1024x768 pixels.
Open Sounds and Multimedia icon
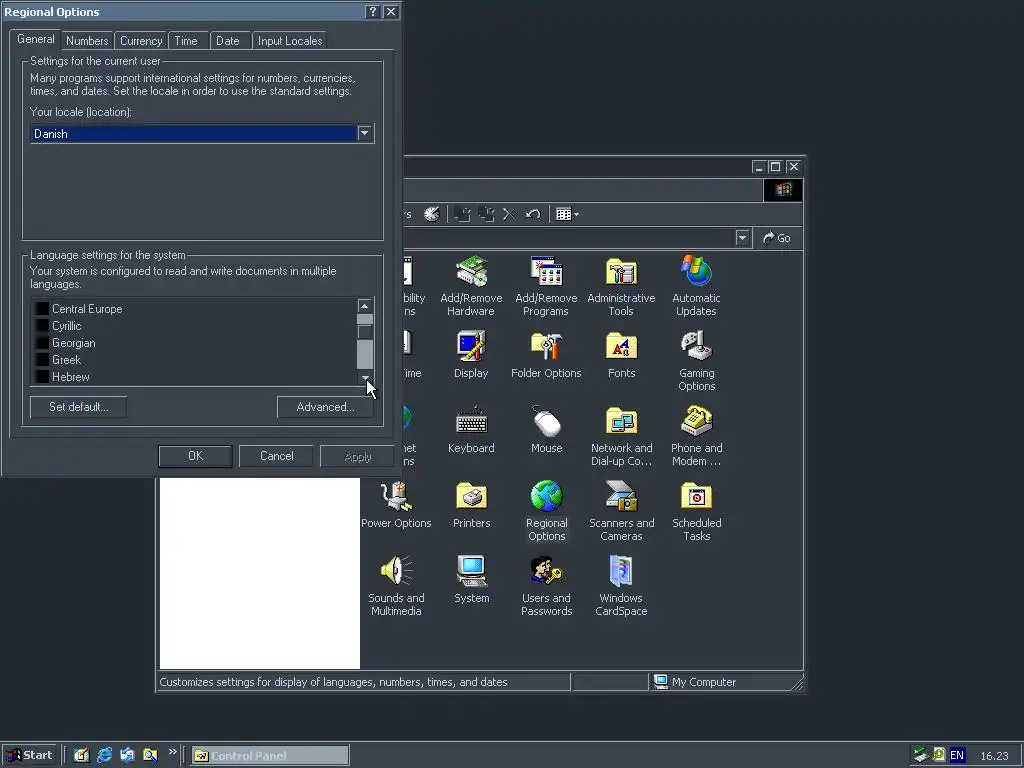pyautogui.click(x=396, y=586)
